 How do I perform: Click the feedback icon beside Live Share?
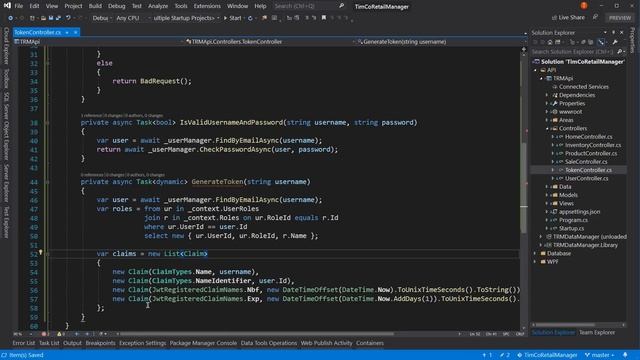click(x=595, y=17)
